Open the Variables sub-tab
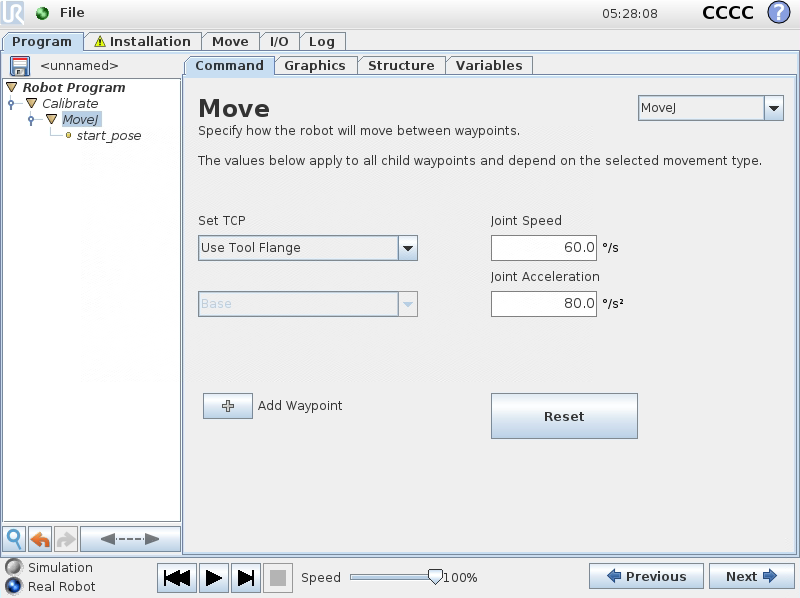The width and height of the screenshot is (800, 598). click(489, 66)
